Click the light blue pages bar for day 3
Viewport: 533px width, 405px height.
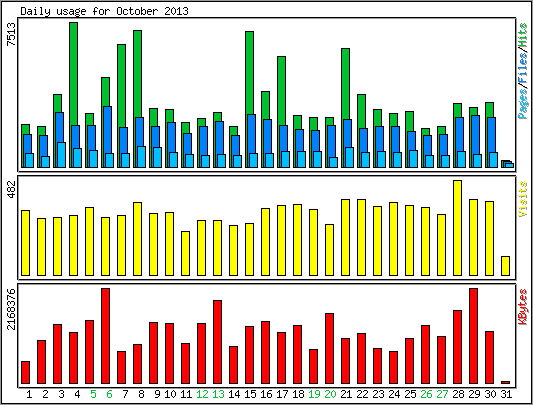pyautogui.click(x=62, y=155)
